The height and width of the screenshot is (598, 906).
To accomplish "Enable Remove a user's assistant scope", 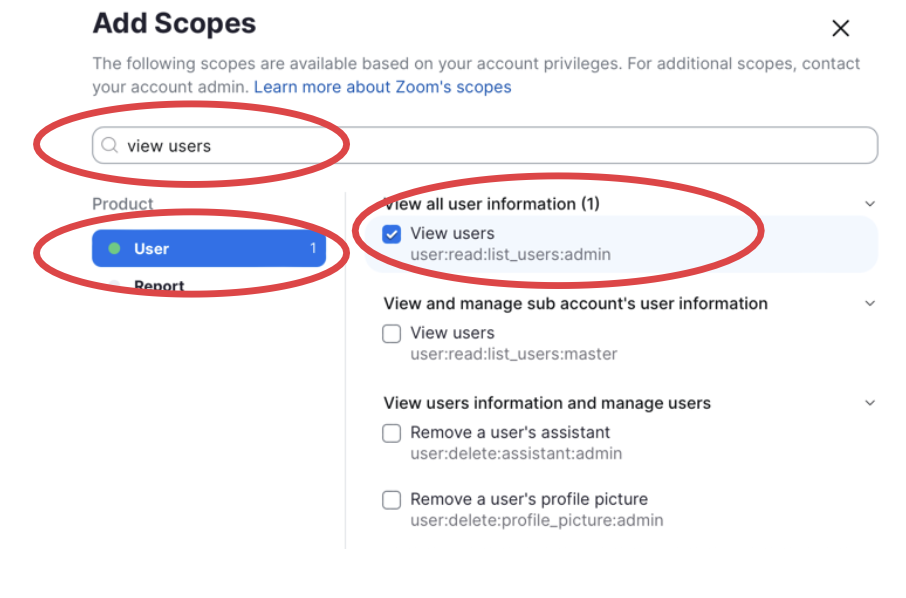I will tap(392, 434).
